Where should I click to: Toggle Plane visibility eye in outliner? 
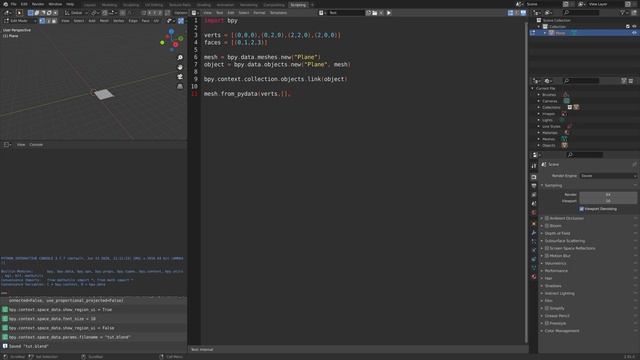[x=634, y=33]
